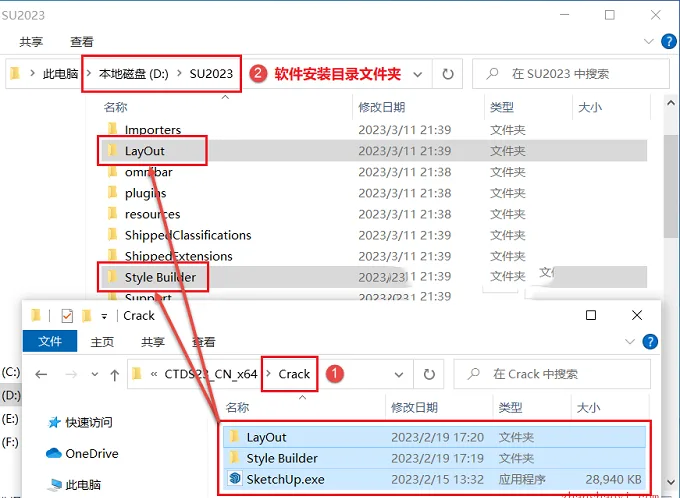Image resolution: width=680 pixels, height=498 pixels.
Task: Expand the SU2023 address bar history dropdown
Action: [418, 75]
